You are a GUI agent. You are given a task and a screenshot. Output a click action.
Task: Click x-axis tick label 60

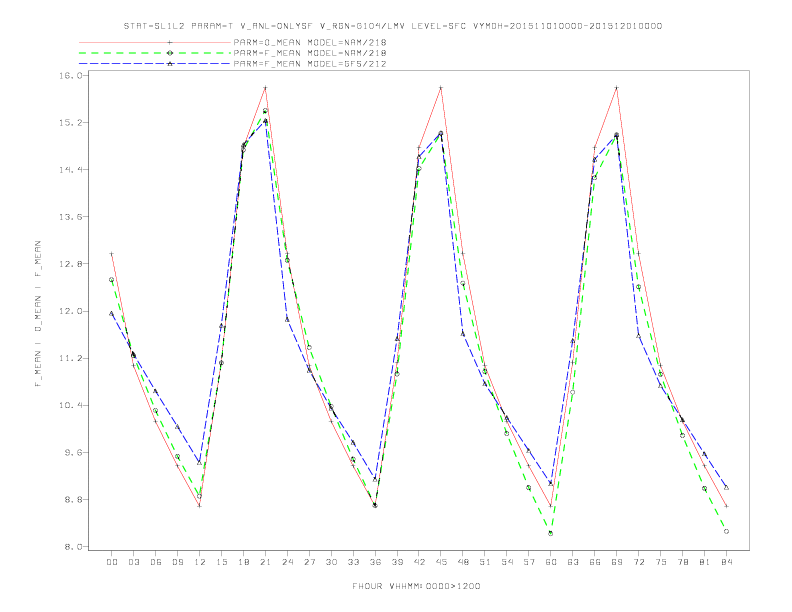[x=551, y=562]
